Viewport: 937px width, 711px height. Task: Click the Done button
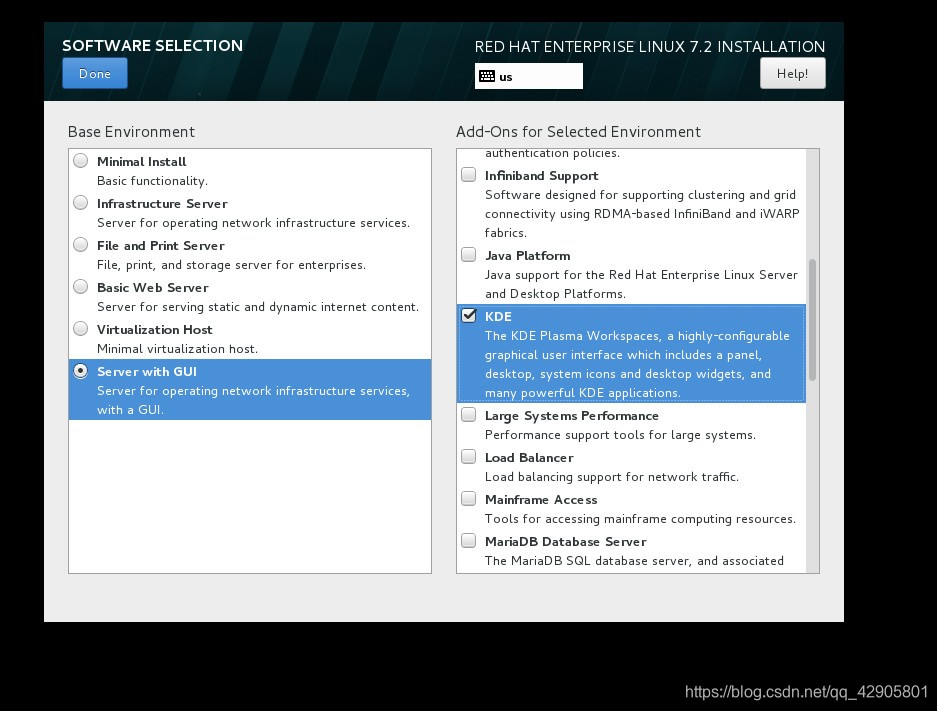click(x=94, y=73)
